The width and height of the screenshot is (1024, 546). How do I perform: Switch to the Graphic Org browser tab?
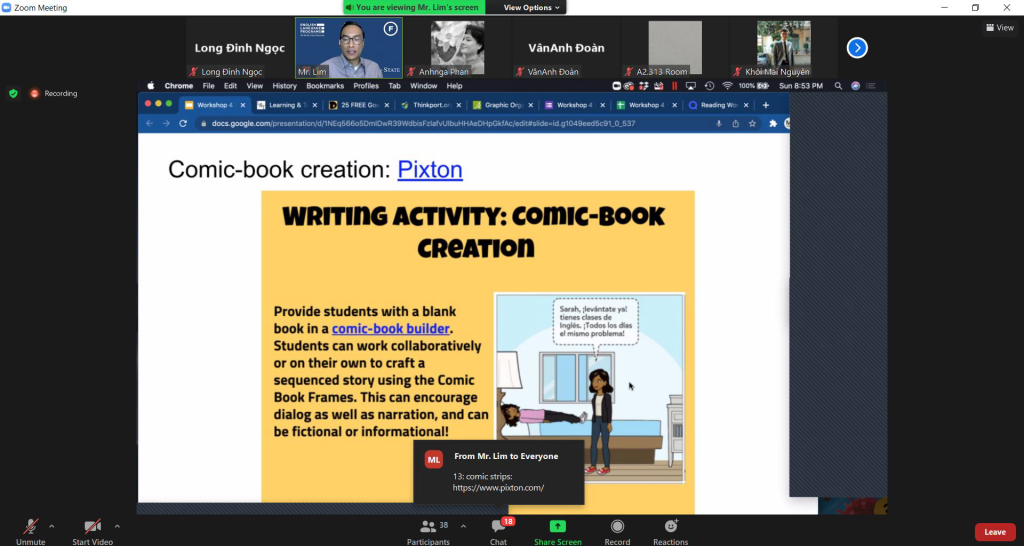503,104
